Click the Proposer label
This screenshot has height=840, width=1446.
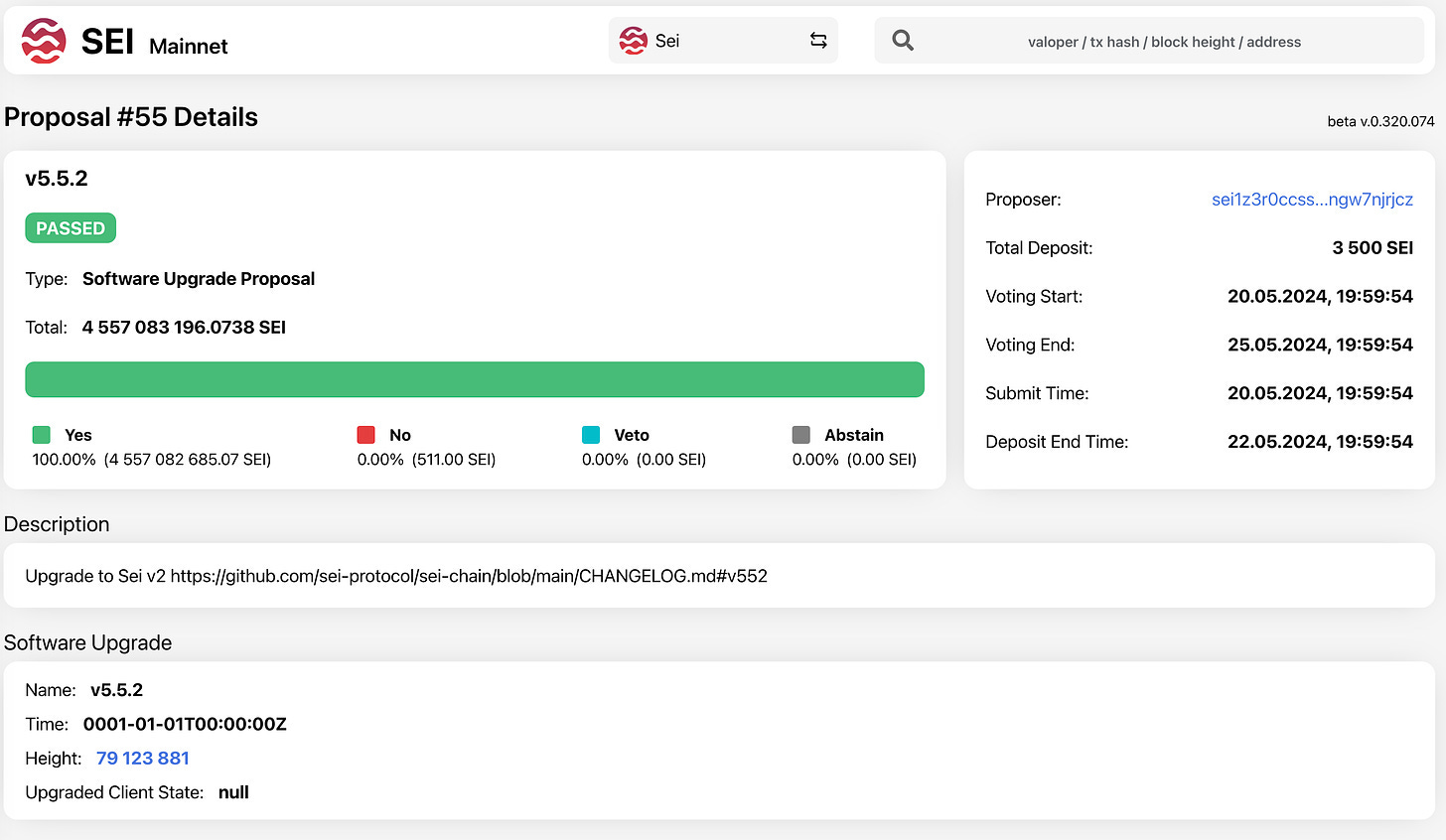(x=1023, y=200)
